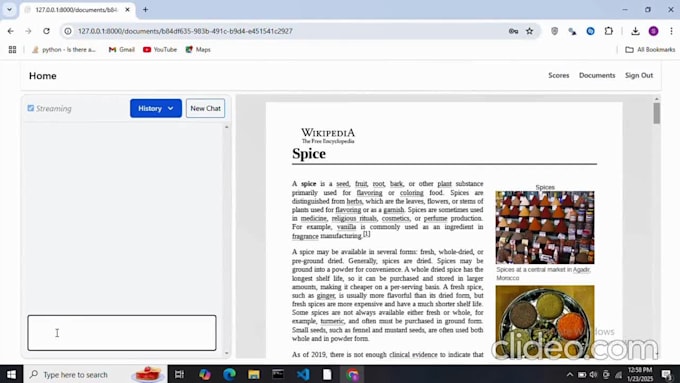This screenshot has width=680, height=383.
Task: Bookmark this page with the star
Action: (x=530, y=31)
